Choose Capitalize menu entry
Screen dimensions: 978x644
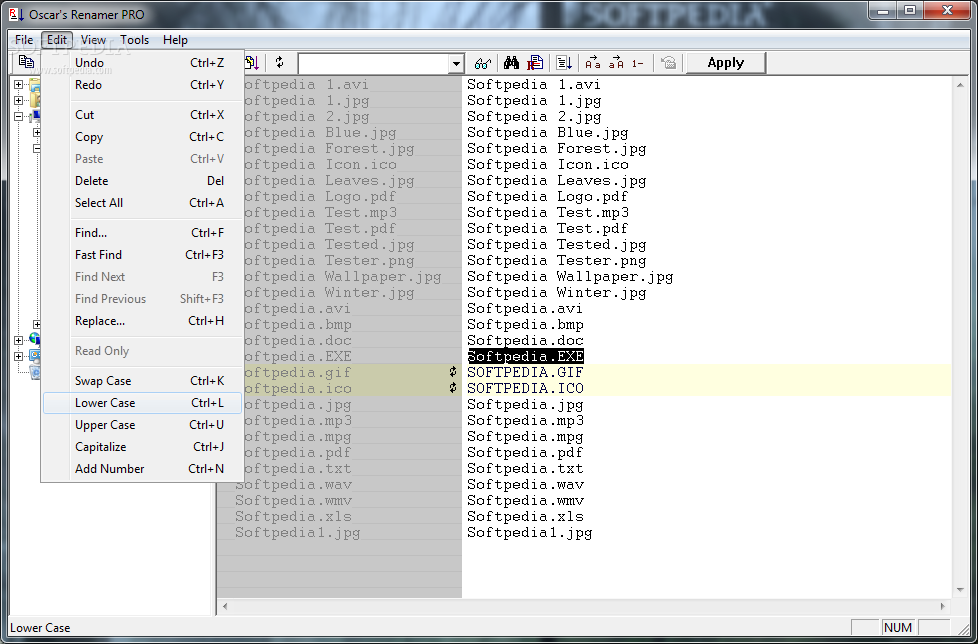[142, 447]
